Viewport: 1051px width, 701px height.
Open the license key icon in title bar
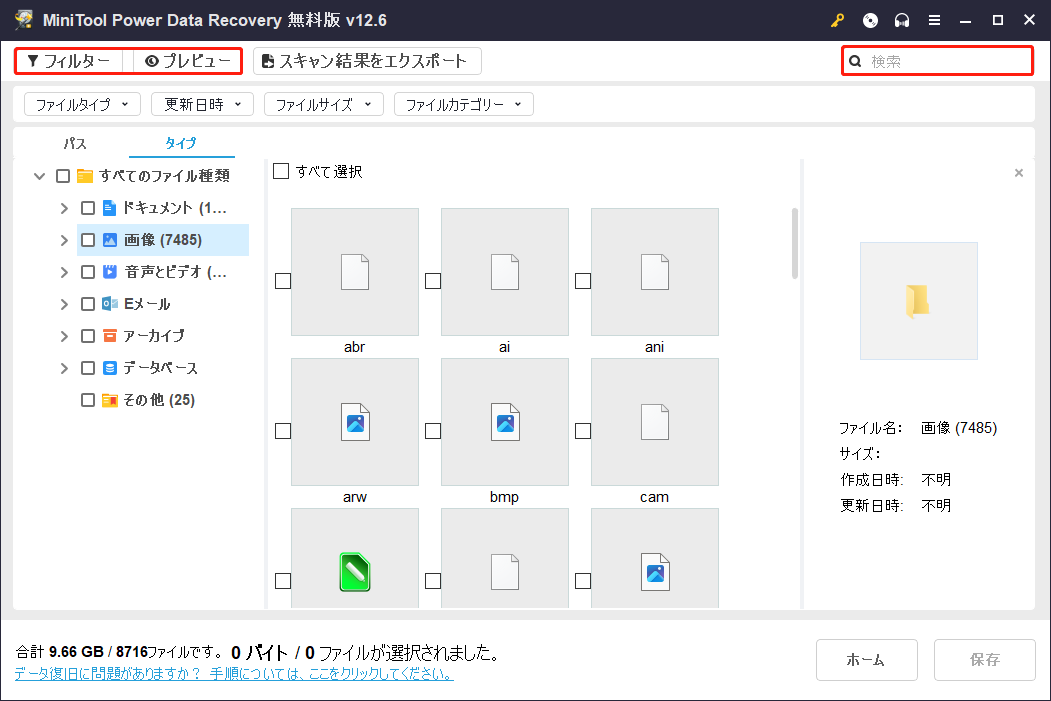(x=836, y=19)
